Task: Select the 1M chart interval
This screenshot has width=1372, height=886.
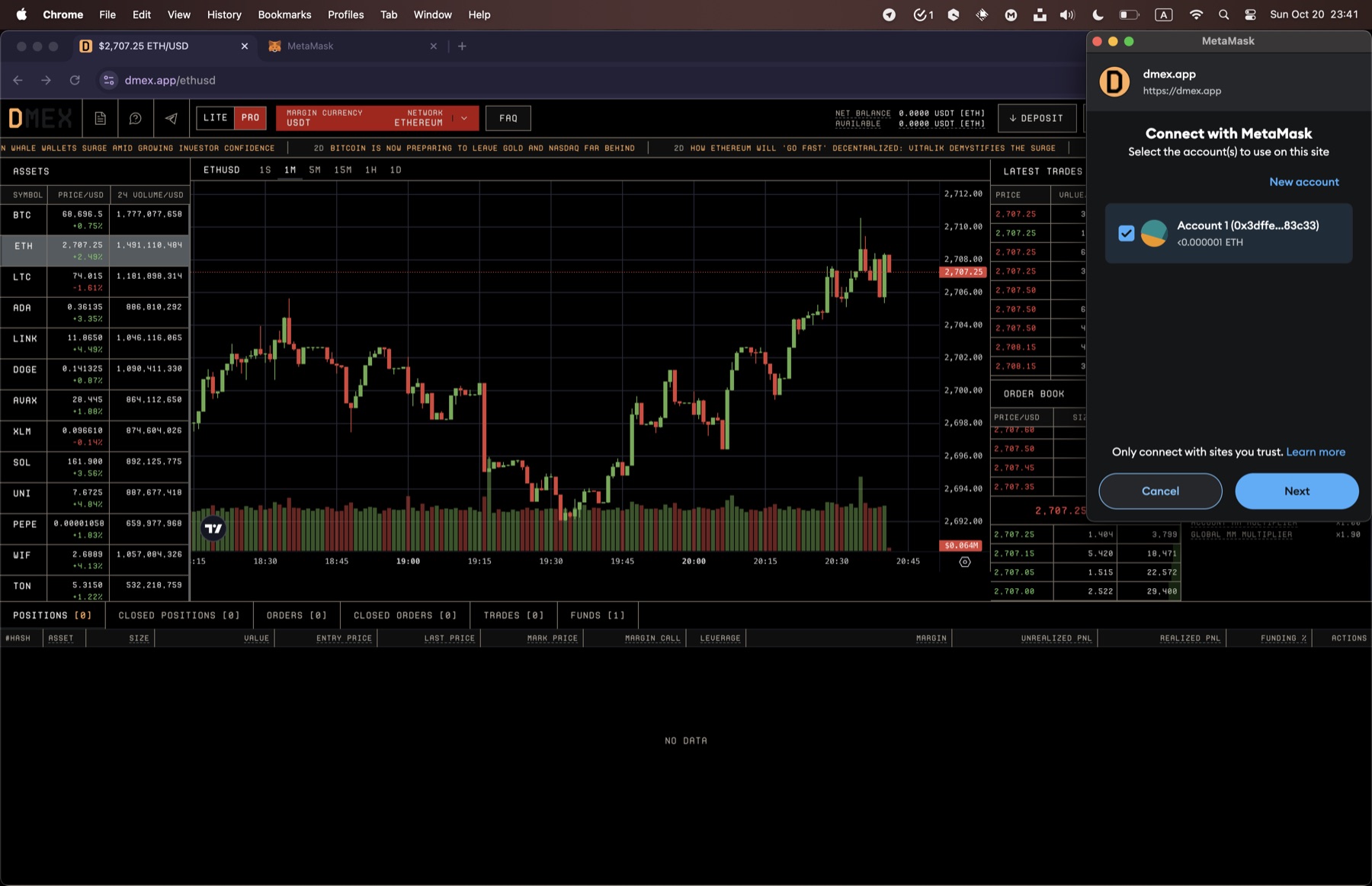Action: point(290,170)
